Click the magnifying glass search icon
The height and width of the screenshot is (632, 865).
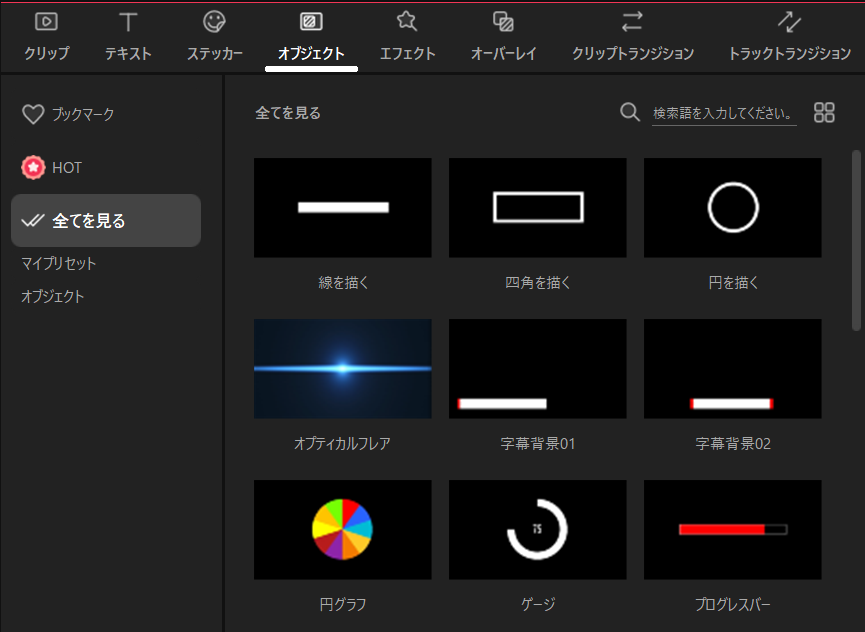point(630,112)
